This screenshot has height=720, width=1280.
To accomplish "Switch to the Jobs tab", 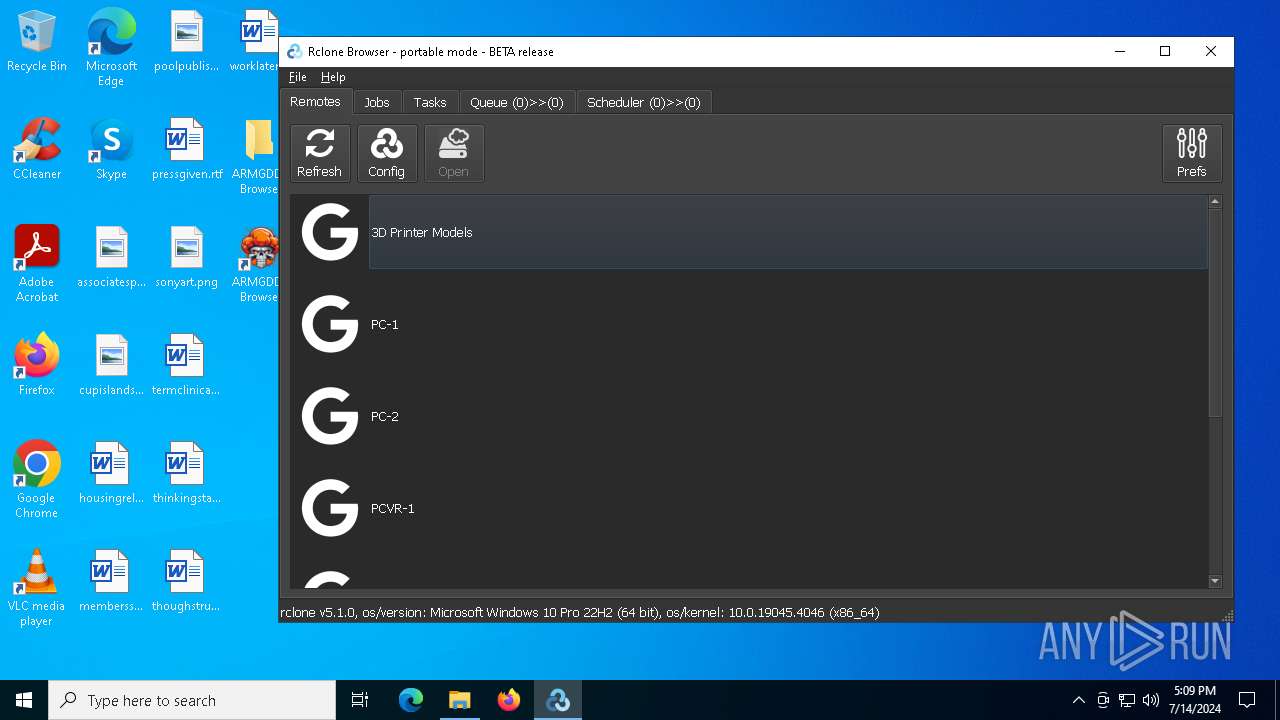I will click(377, 102).
